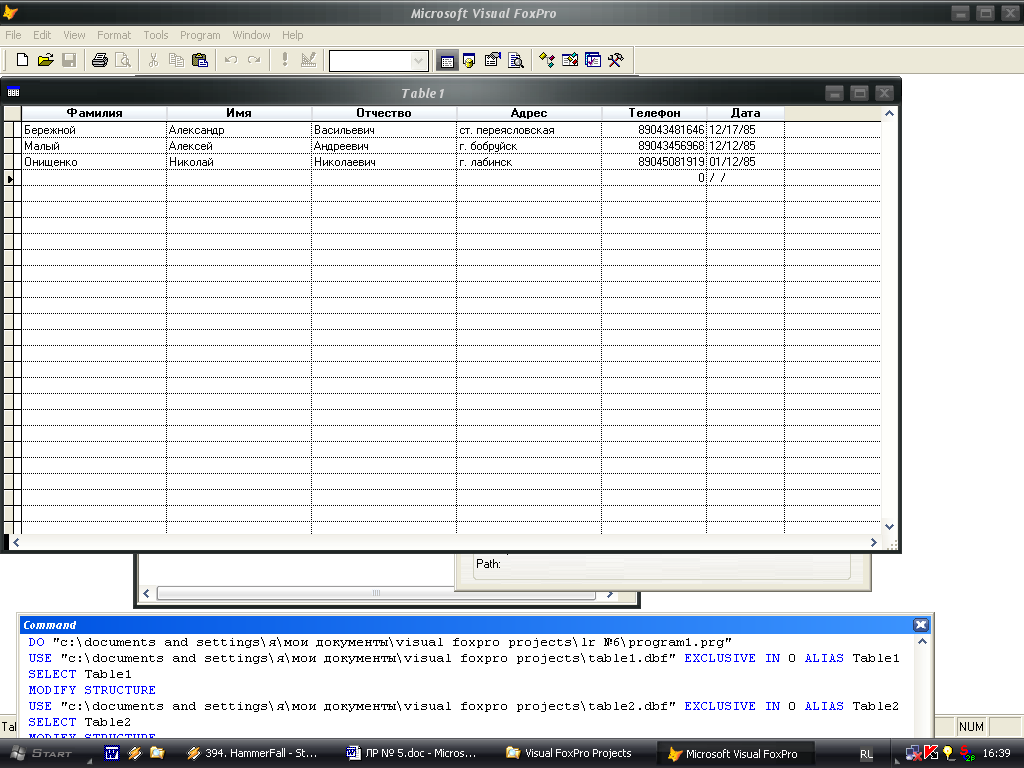
Task: Click the Paste clipboard icon
Action: click(x=200, y=60)
